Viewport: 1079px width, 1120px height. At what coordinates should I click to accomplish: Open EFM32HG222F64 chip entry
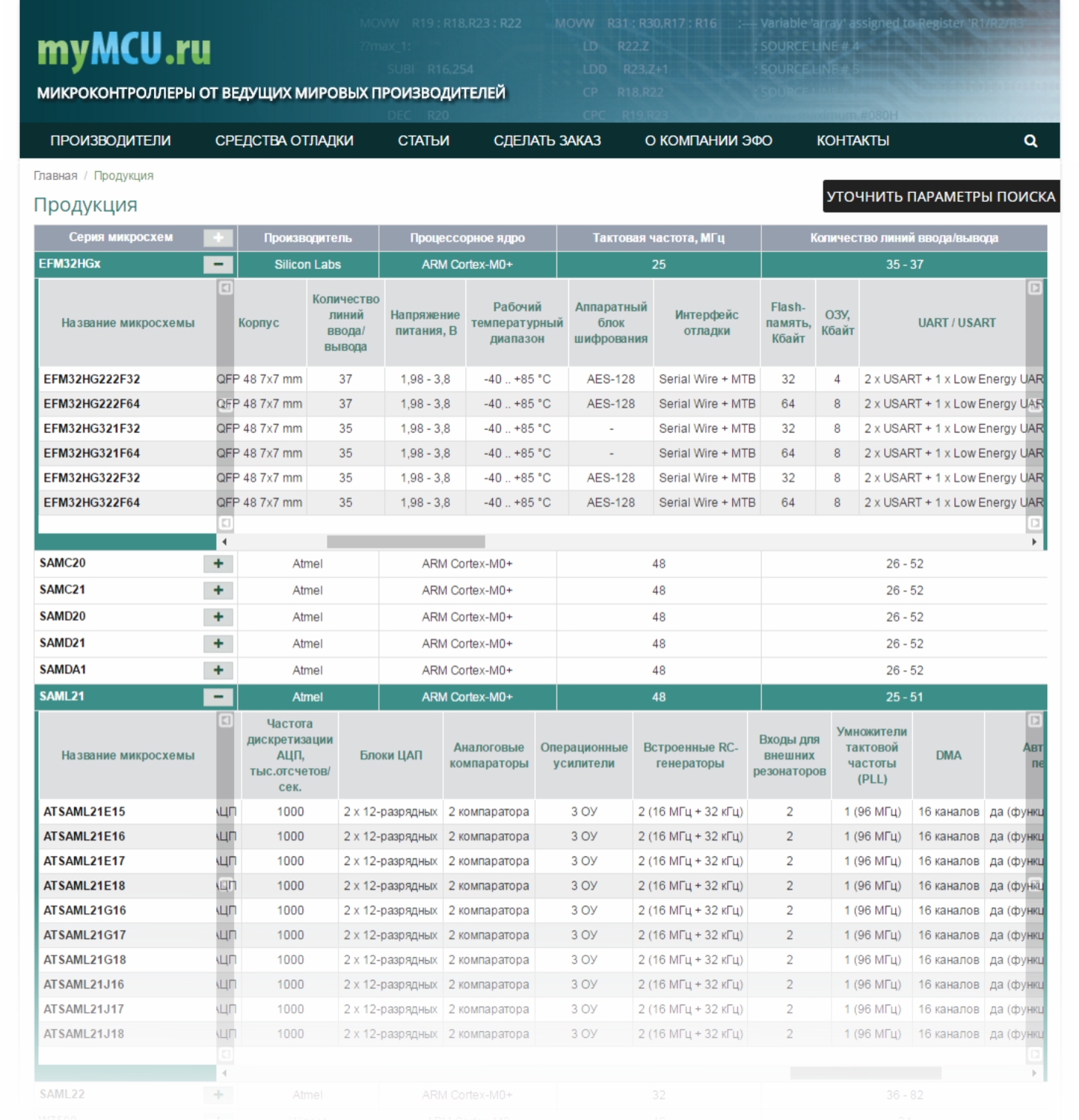[x=92, y=404]
